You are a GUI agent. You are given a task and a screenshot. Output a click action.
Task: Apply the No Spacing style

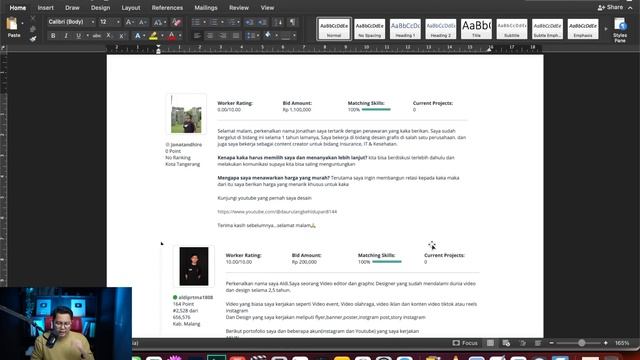[x=369, y=29]
